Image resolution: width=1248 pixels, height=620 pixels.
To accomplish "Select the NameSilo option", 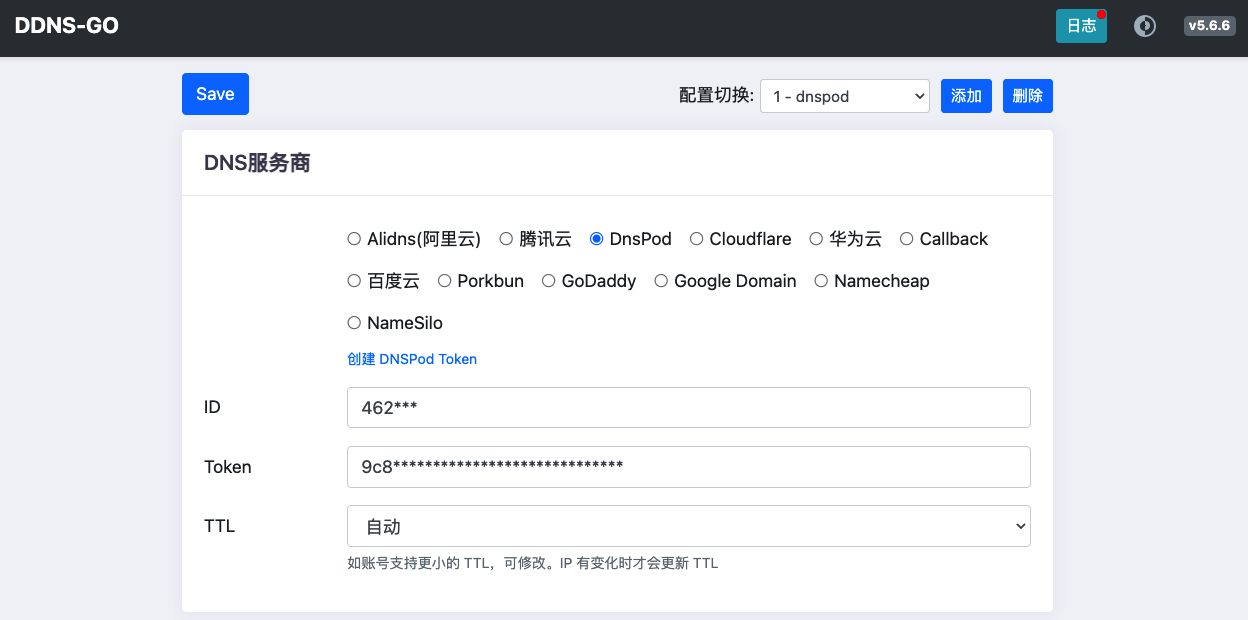I will click(x=354, y=323).
